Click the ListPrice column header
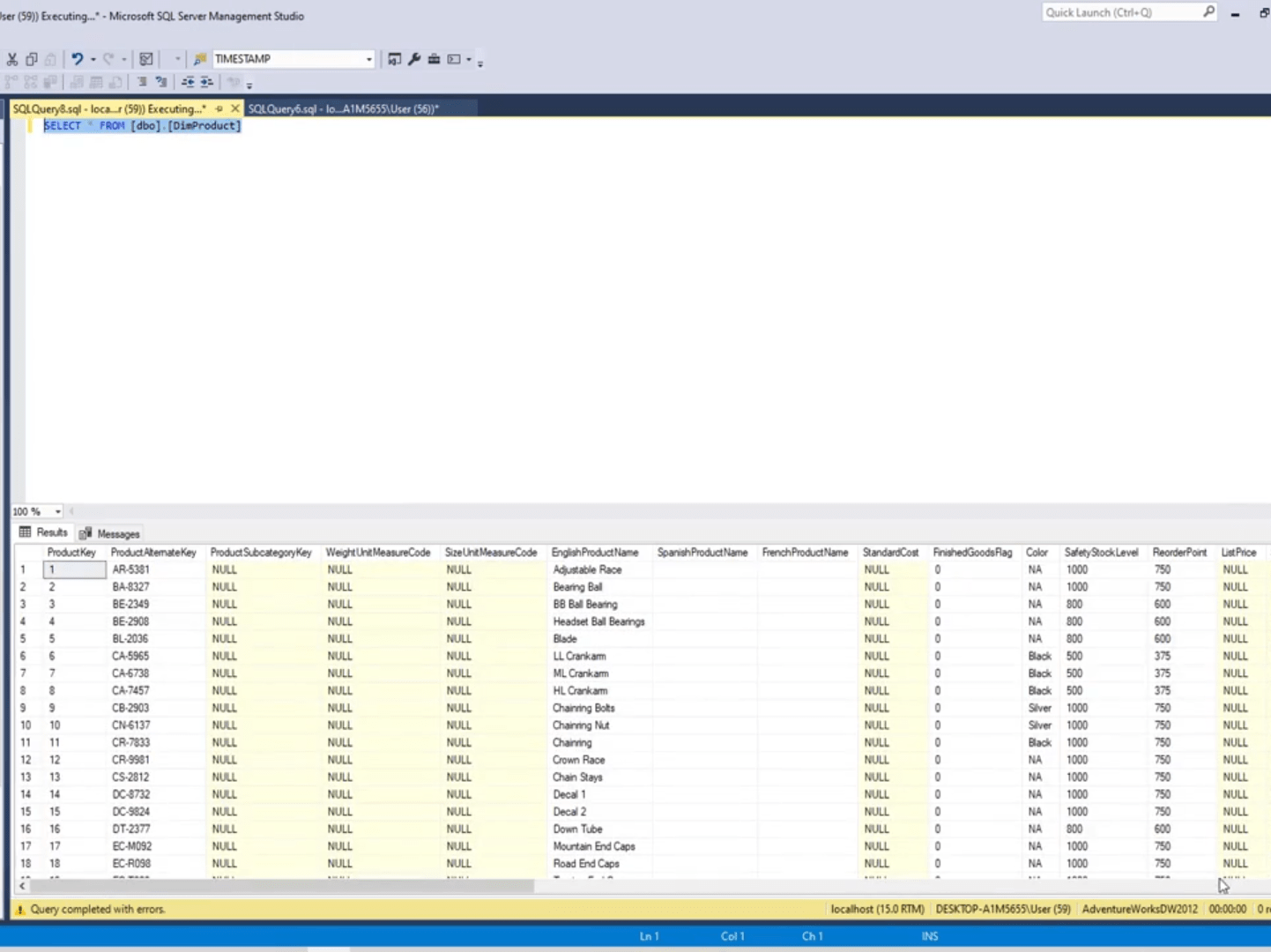The image size is (1271, 952). click(1238, 553)
